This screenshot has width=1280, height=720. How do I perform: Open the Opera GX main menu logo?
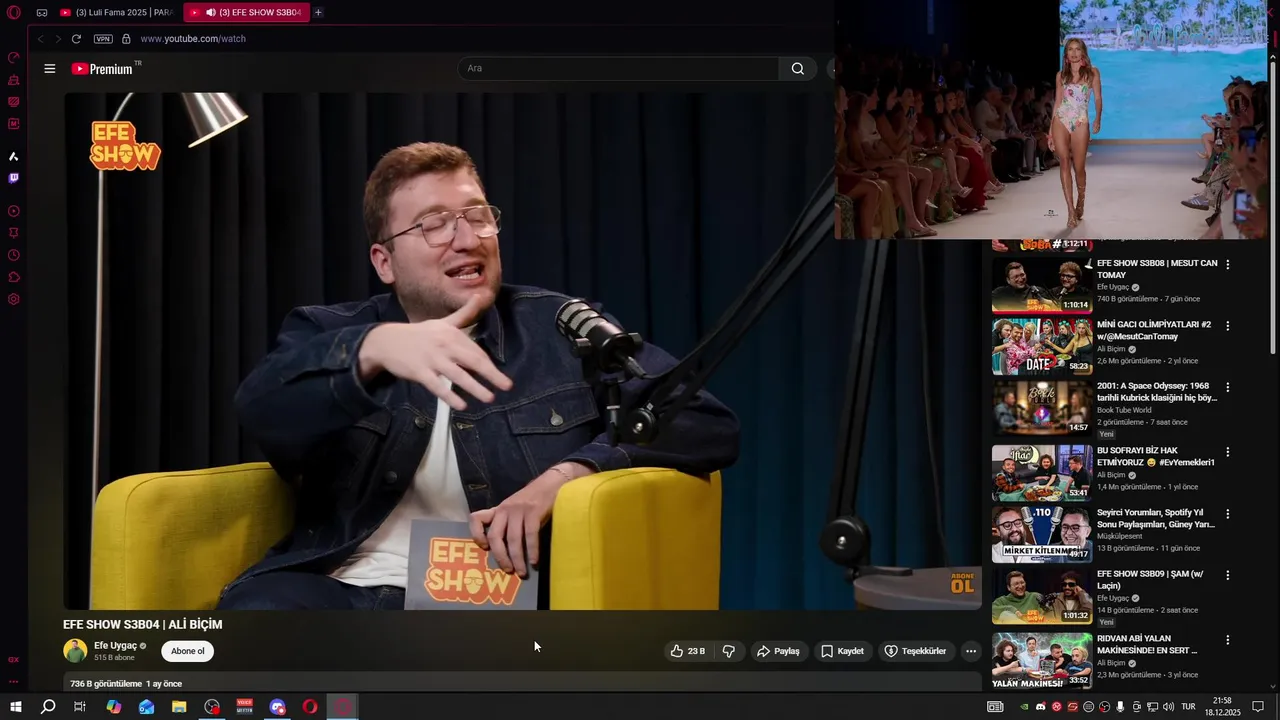pyautogui.click(x=14, y=13)
